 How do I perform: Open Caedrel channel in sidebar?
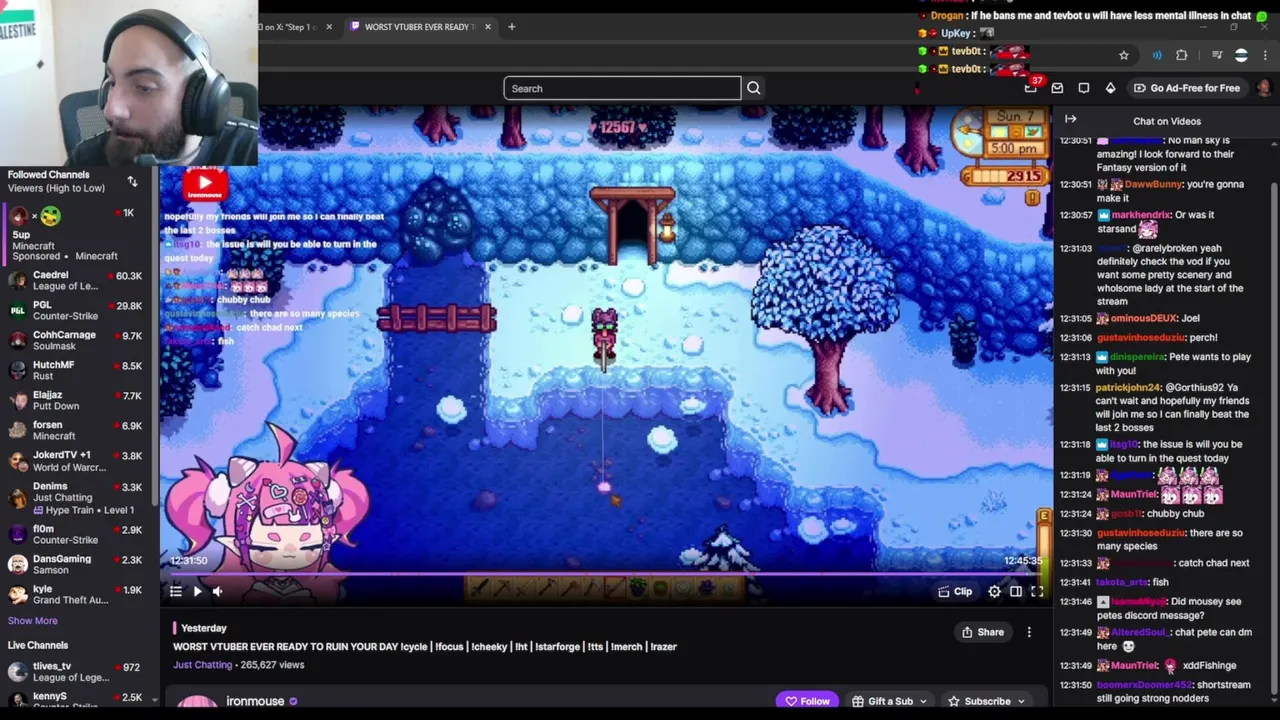click(x=77, y=280)
